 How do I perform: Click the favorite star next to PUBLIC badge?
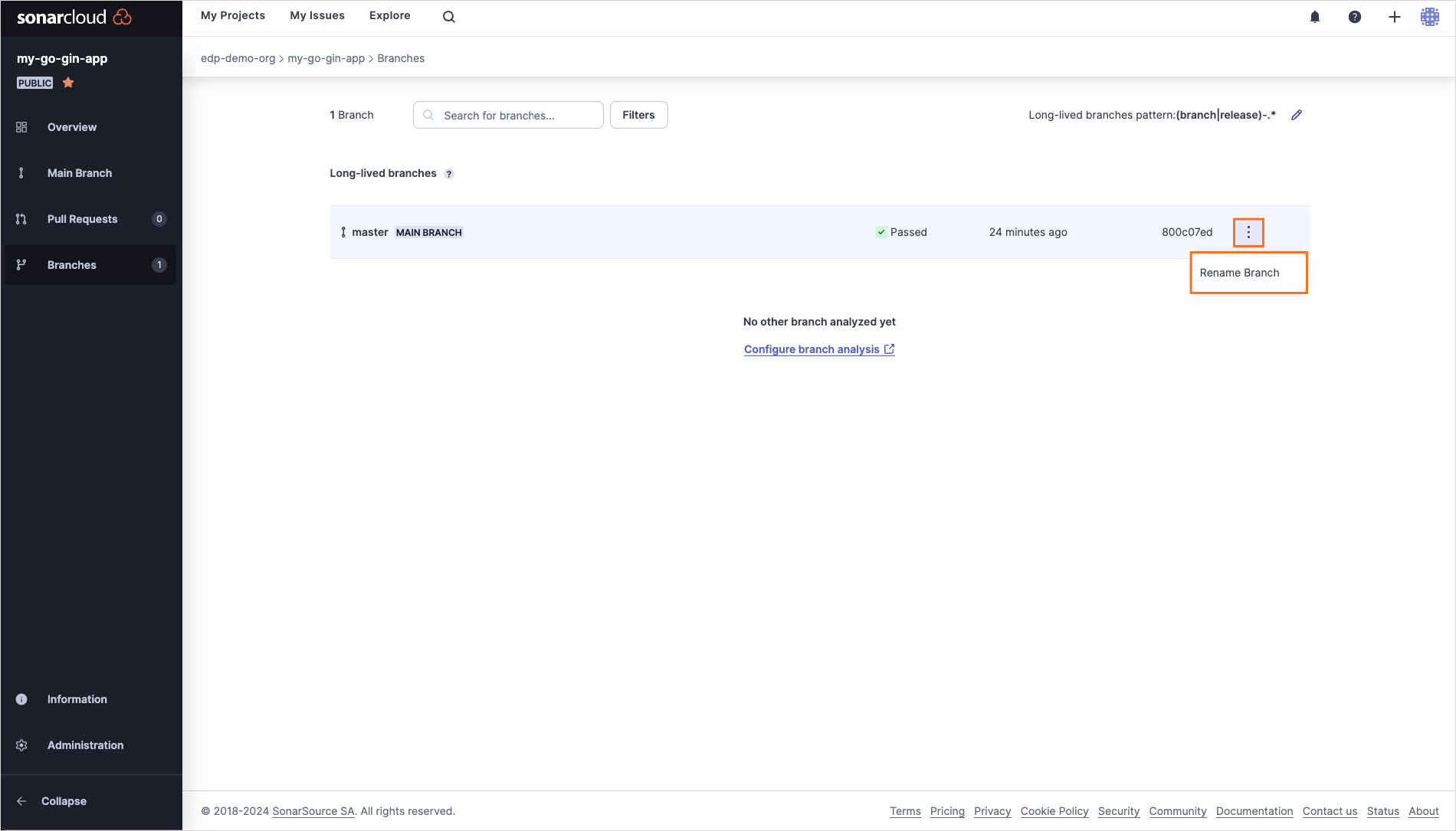coord(67,82)
